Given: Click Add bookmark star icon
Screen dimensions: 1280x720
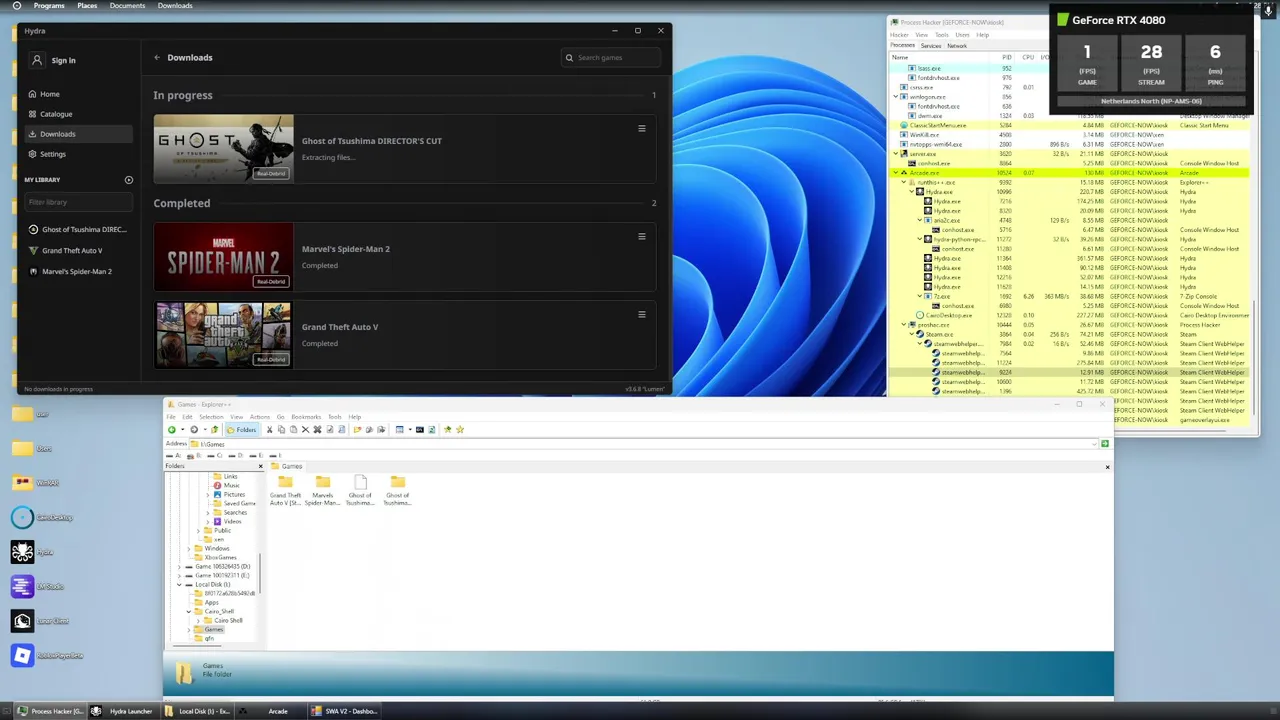Looking at the screenshot, I should 447,430.
